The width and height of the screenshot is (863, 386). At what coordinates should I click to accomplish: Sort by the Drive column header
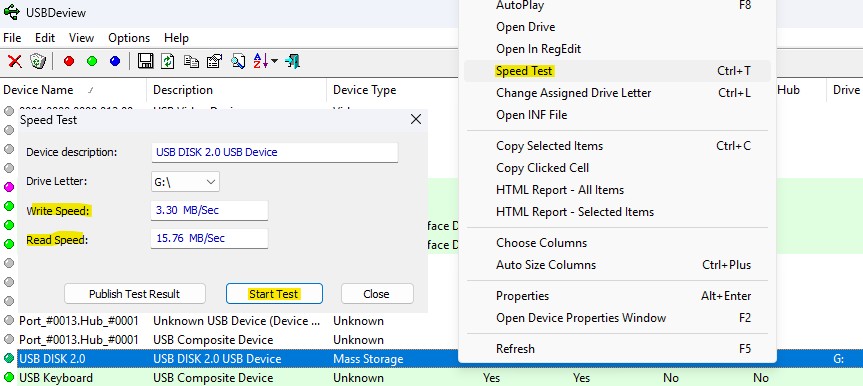coord(846,90)
